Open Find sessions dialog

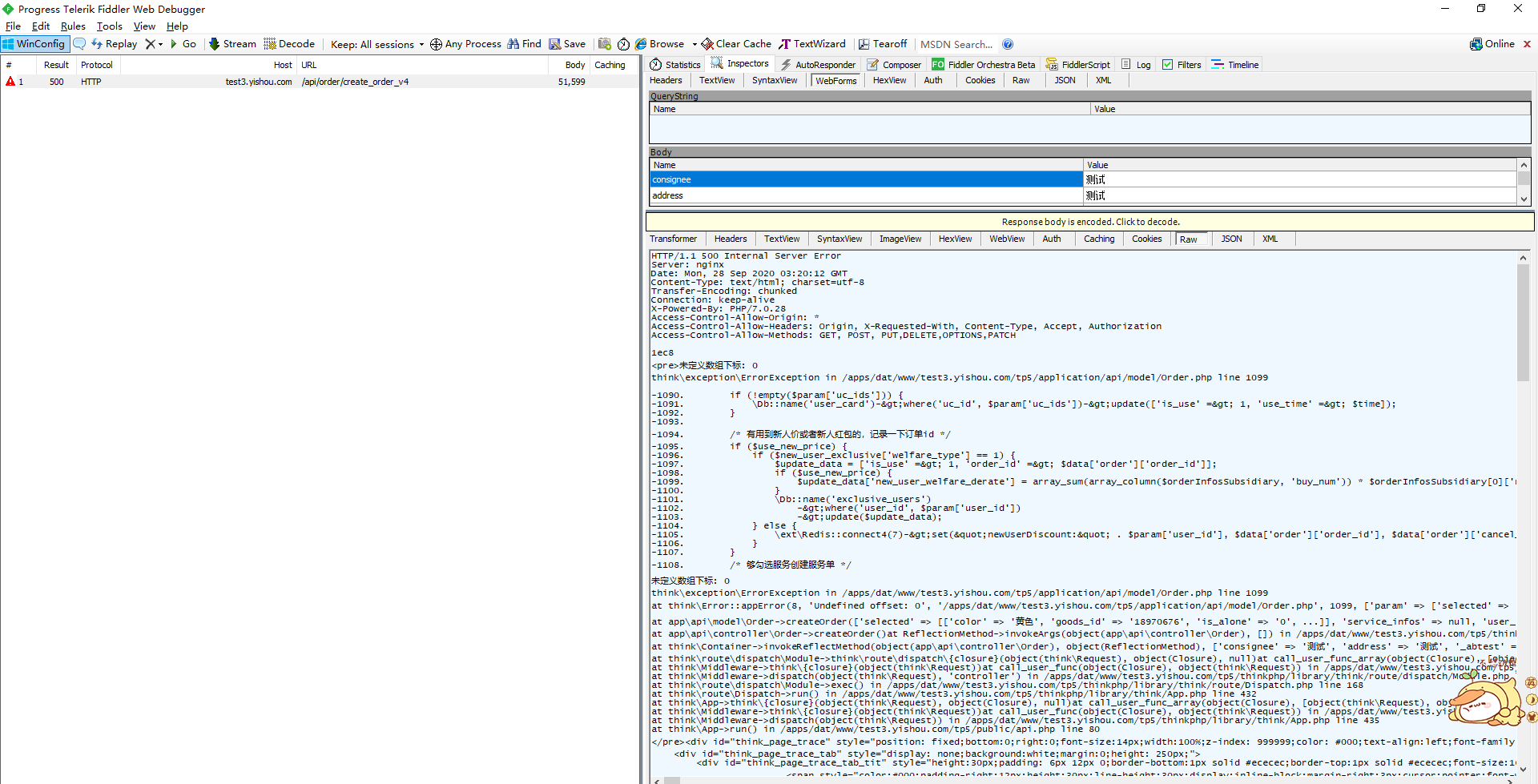coord(524,44)
